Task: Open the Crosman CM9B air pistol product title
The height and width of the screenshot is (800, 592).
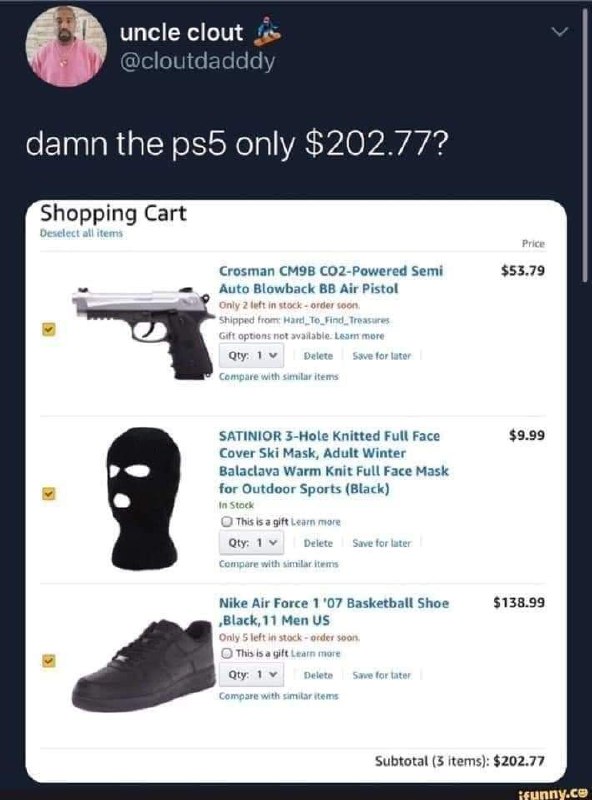Action: tap(331, 279)
